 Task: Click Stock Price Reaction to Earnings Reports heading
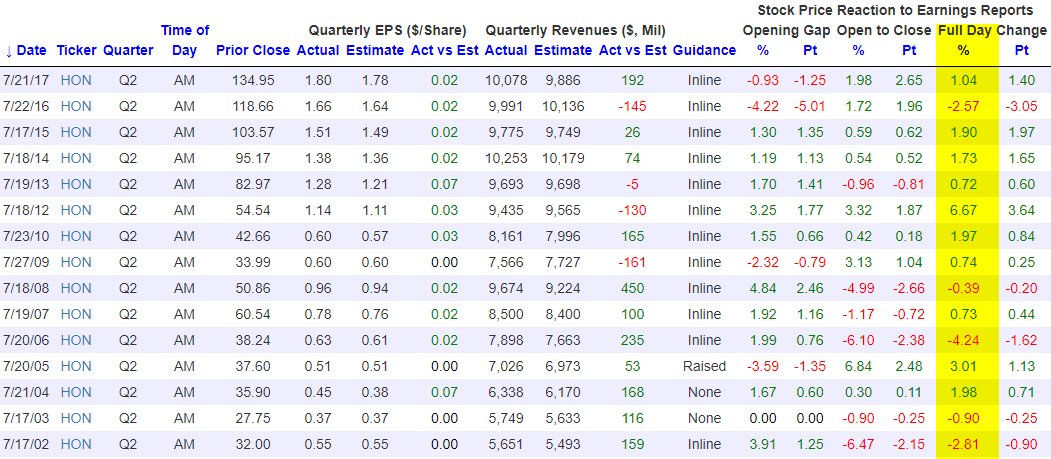coord(895,10)
